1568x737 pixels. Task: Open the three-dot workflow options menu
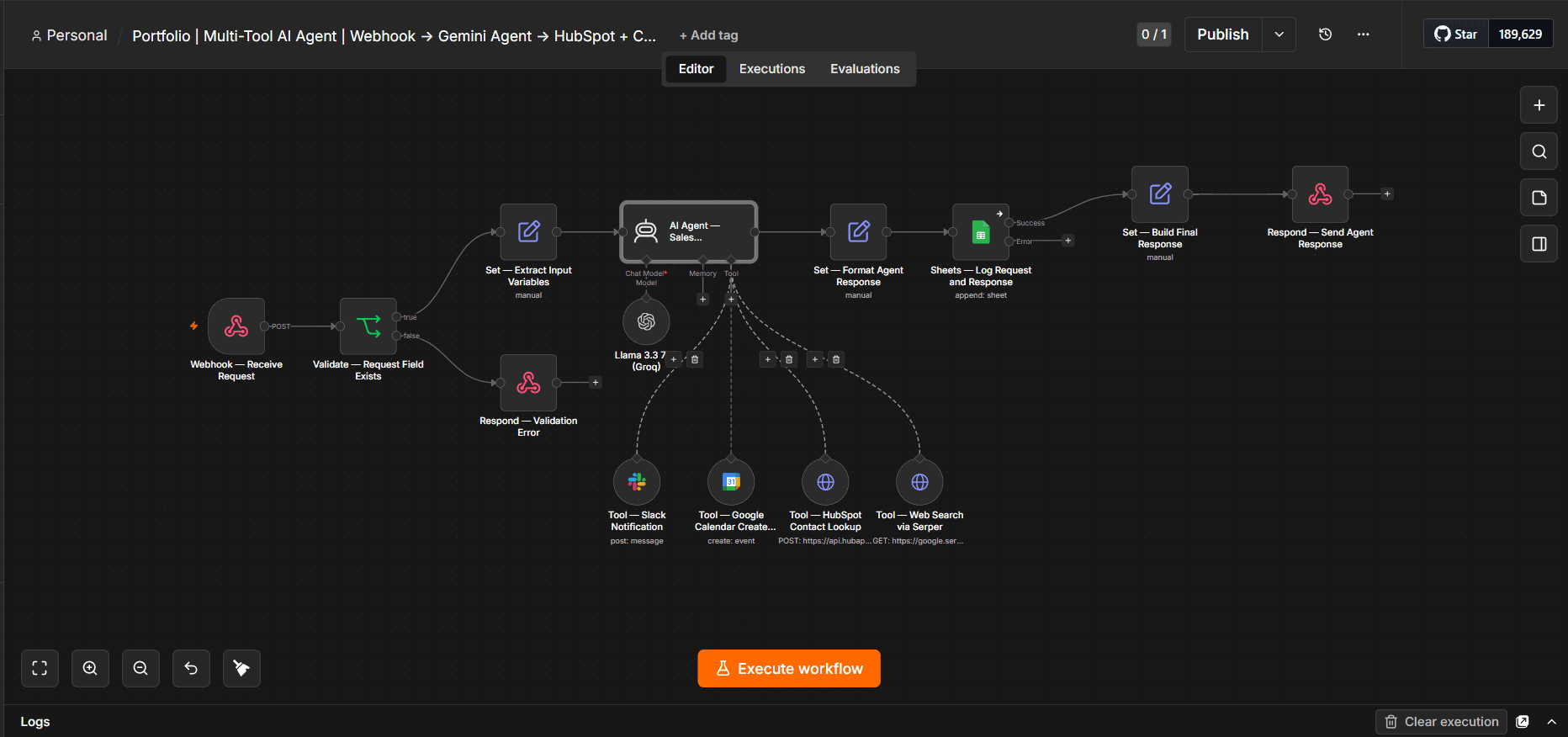[x=1363, y=34]
